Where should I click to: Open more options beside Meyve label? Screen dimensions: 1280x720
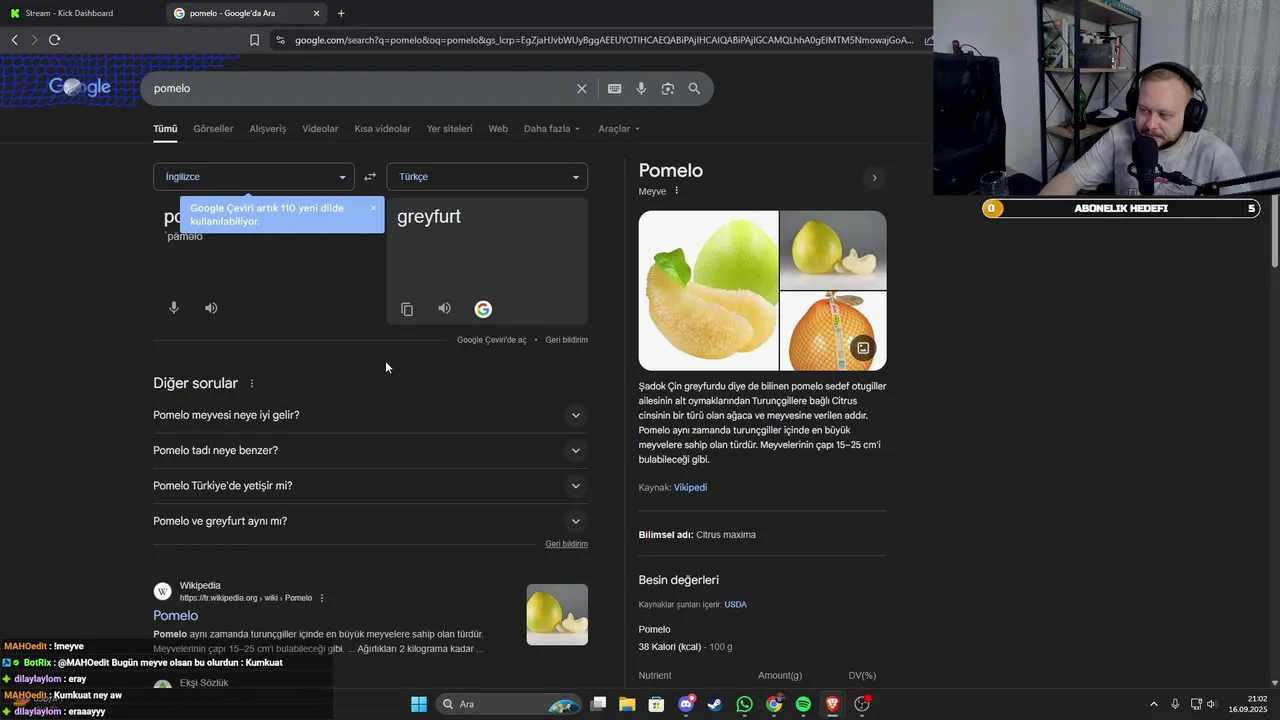pos(676,191)
